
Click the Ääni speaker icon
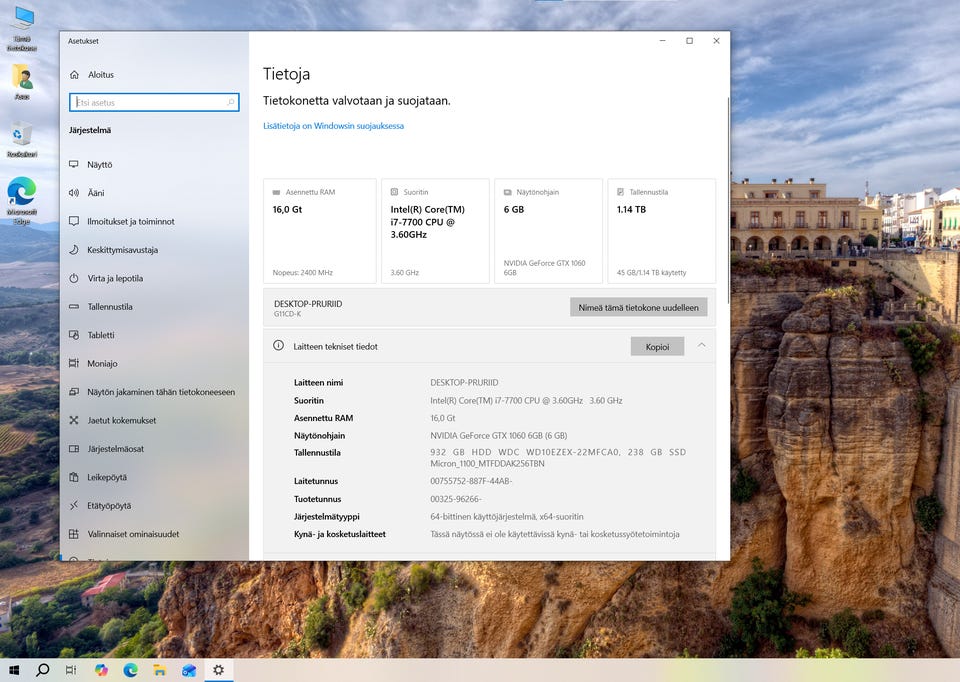[74, 193]
